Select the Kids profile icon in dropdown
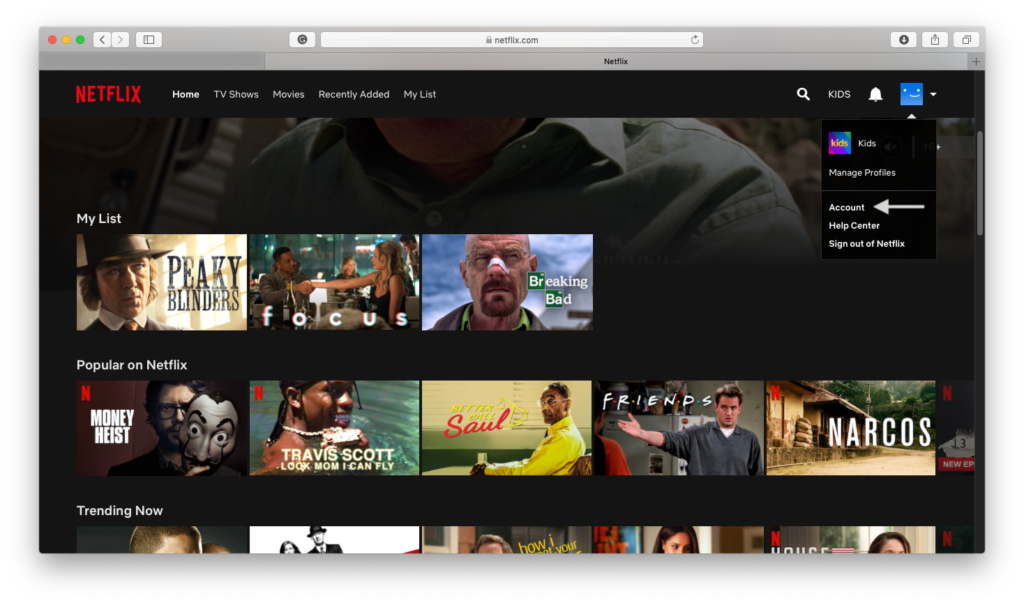 click(x=840, y=143)
